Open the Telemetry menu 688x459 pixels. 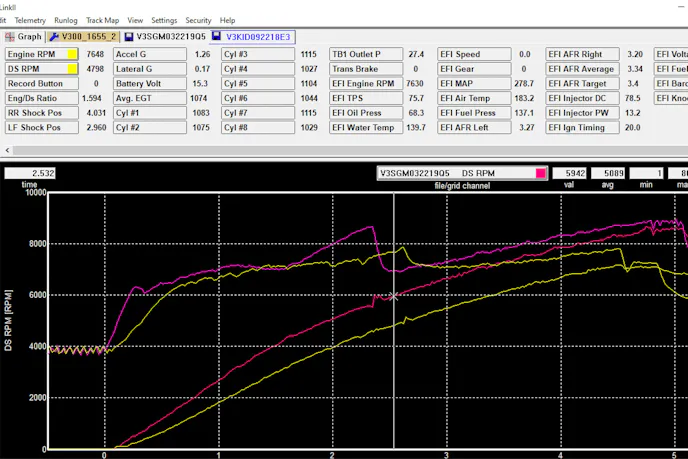(30, 20)
